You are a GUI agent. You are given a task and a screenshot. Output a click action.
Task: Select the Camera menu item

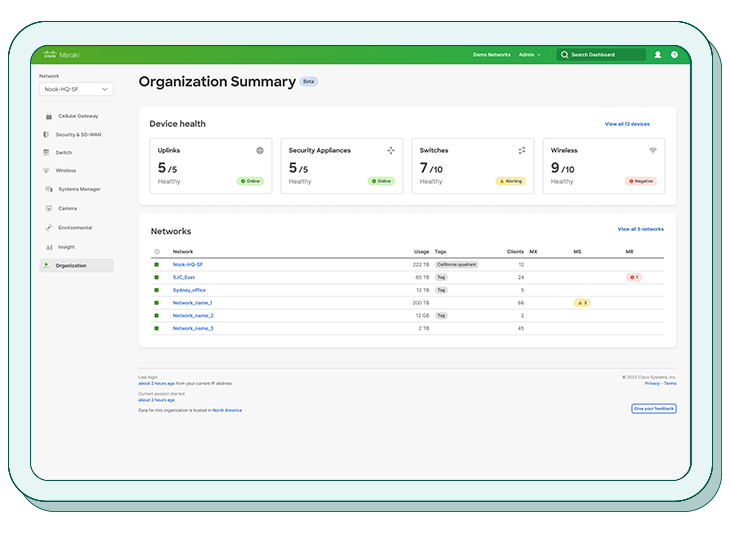tap(68, 208)
